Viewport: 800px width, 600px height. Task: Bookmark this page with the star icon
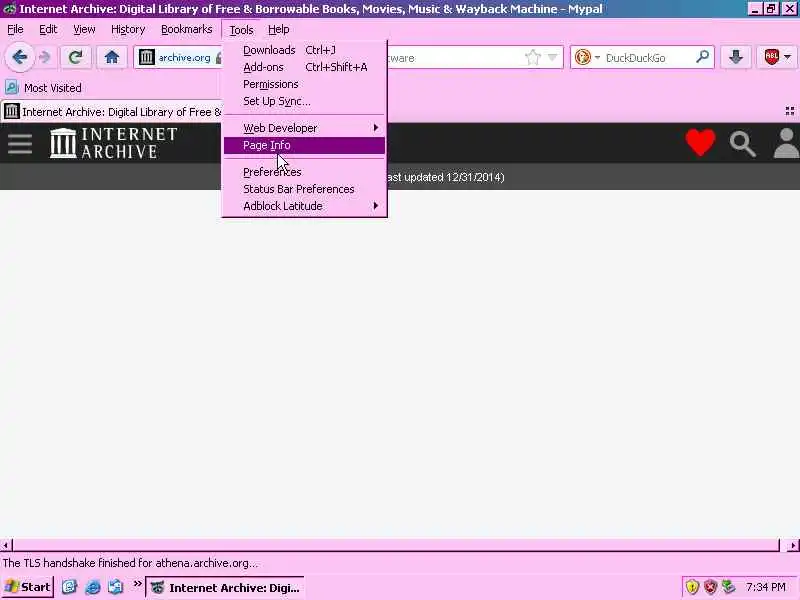532,58
